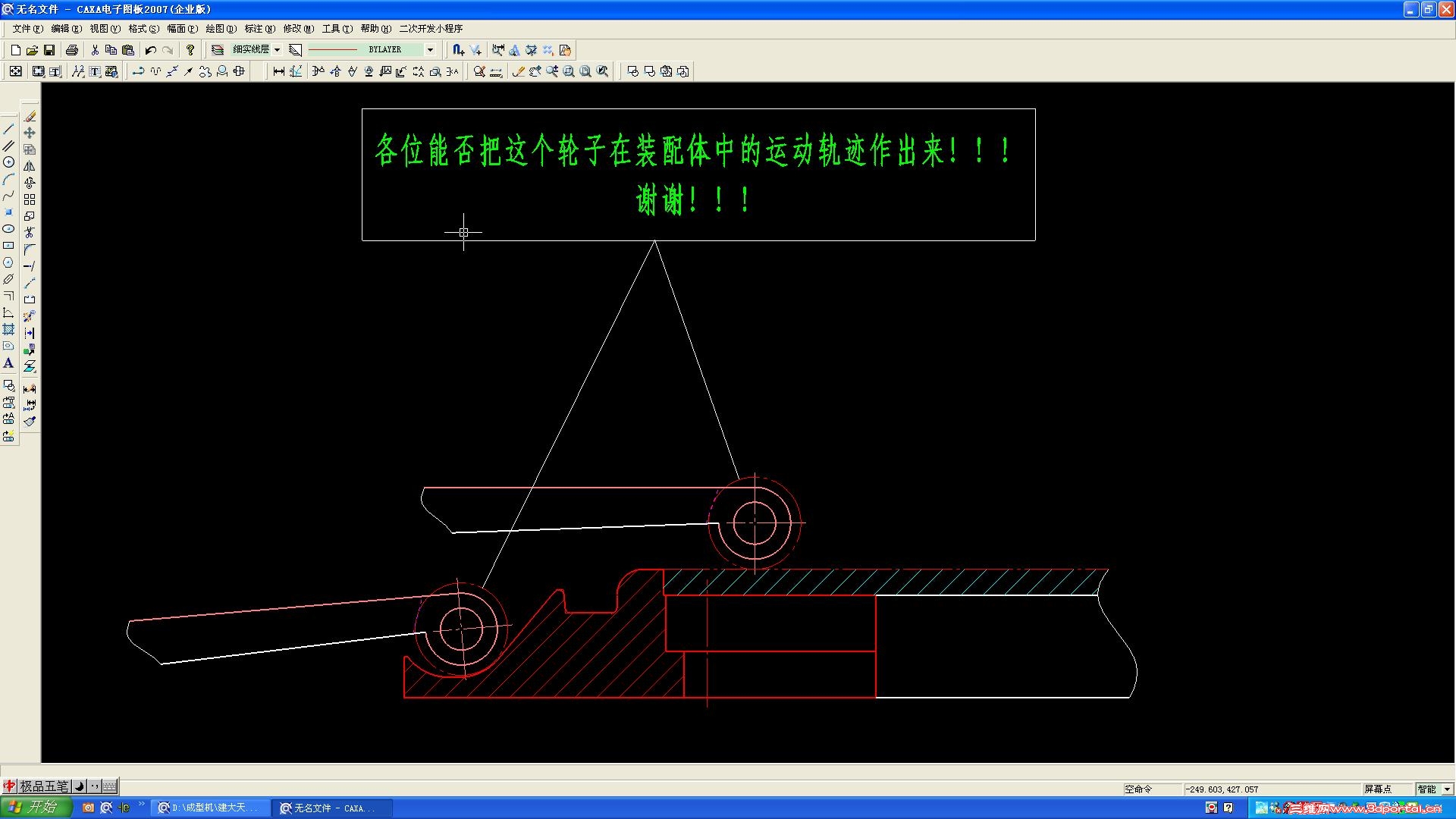This screenshot has height=819, width=1456.
Task: Click the Hatch pattern tool
Action: point(8,329)
